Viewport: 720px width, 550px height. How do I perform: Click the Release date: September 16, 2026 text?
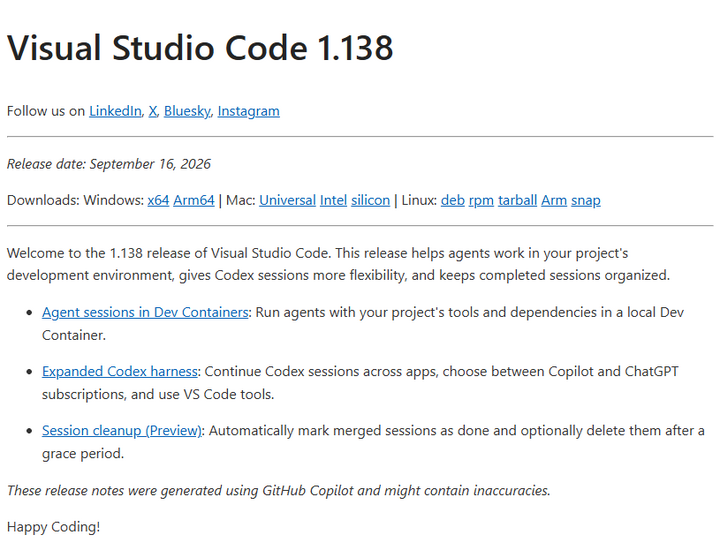tap(109, 164)
